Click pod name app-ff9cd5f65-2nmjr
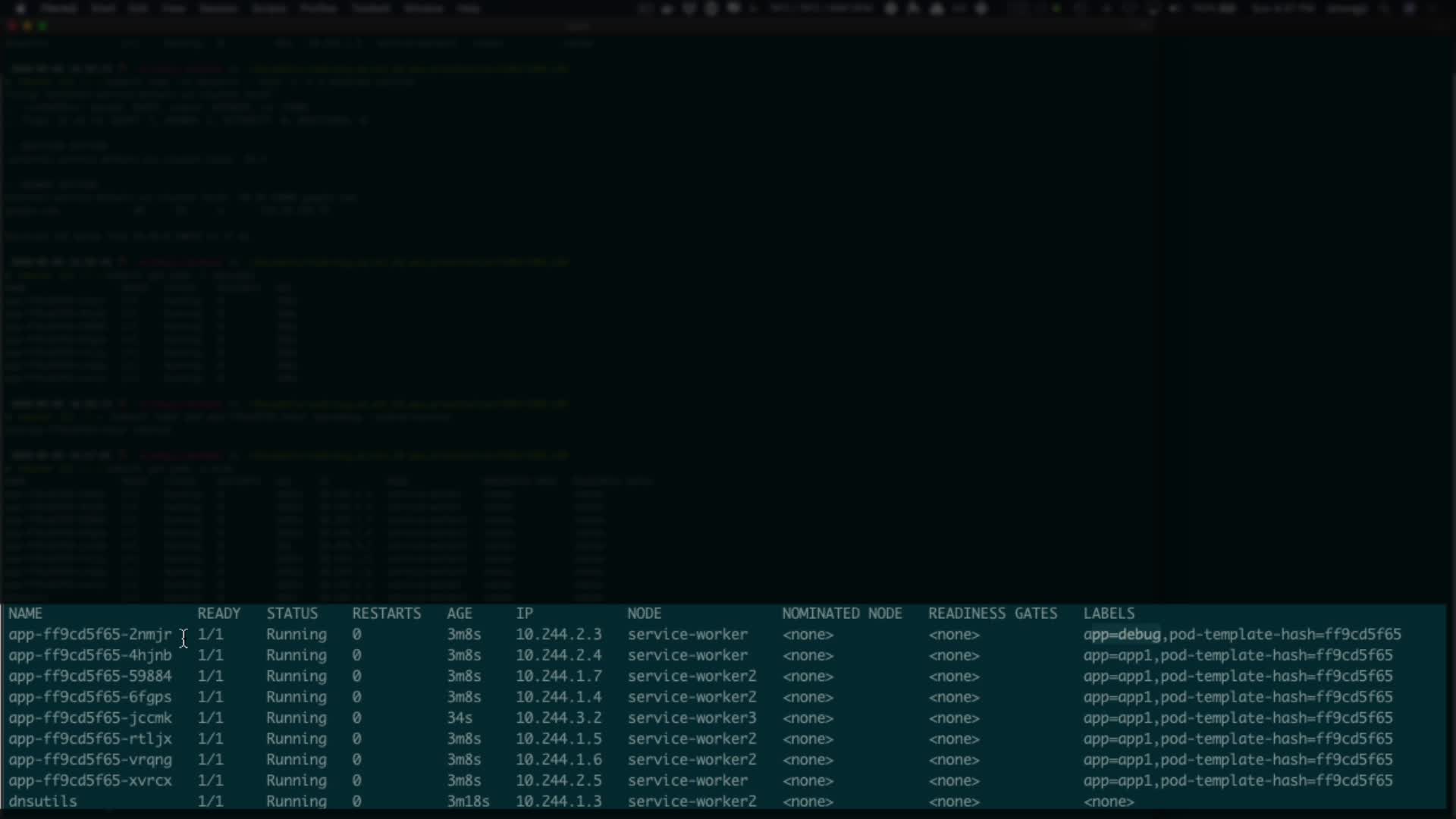 (x=89, y=635)
